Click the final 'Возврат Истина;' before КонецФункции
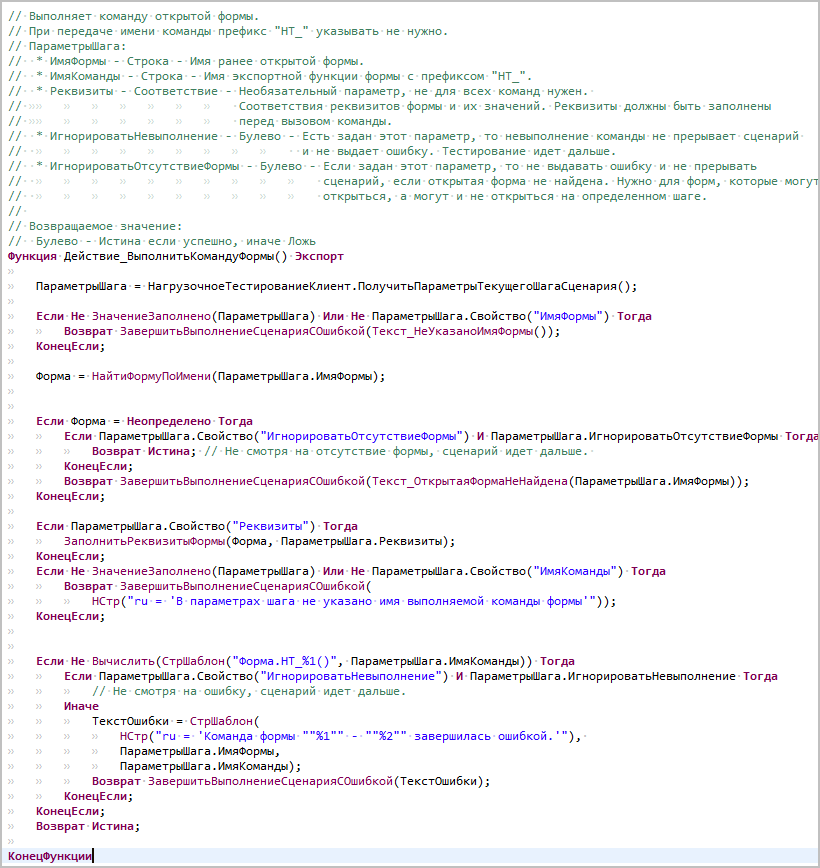 pos(88,826)
